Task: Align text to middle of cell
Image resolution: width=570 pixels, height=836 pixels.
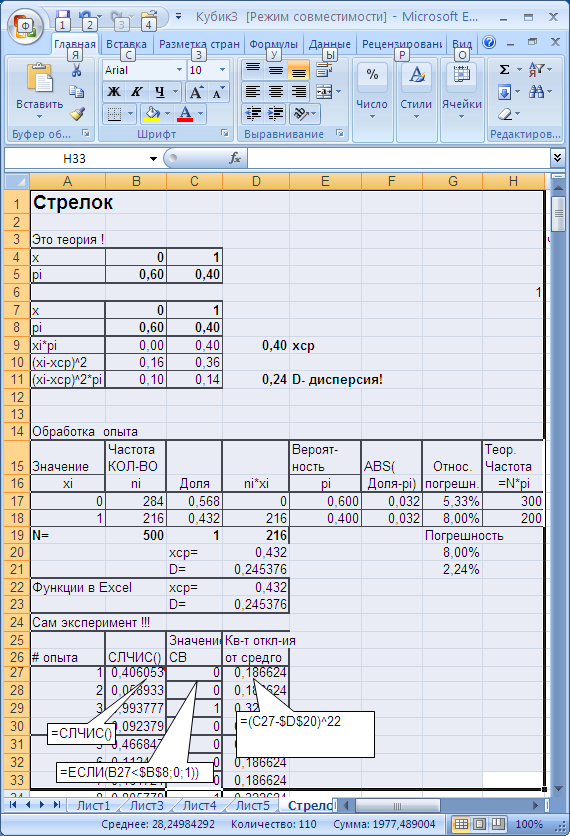Action: [276, 70]
